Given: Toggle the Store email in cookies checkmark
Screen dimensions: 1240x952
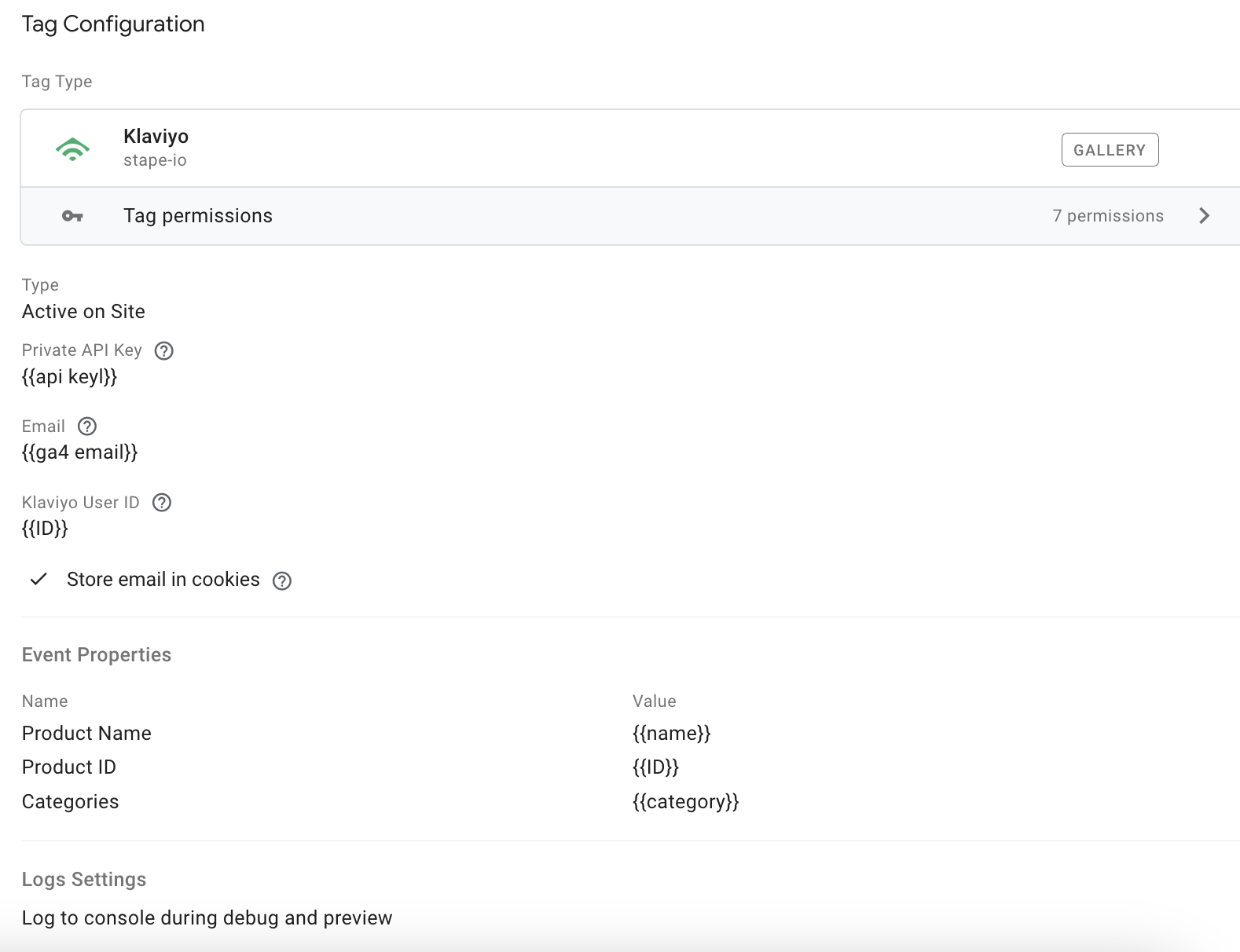Looking at the screenshot, I should pyautogui.click(x=39, y=580).
